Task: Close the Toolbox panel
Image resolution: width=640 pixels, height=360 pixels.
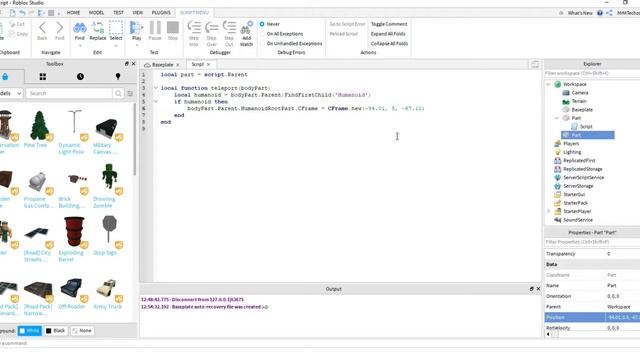Action: 133,64
